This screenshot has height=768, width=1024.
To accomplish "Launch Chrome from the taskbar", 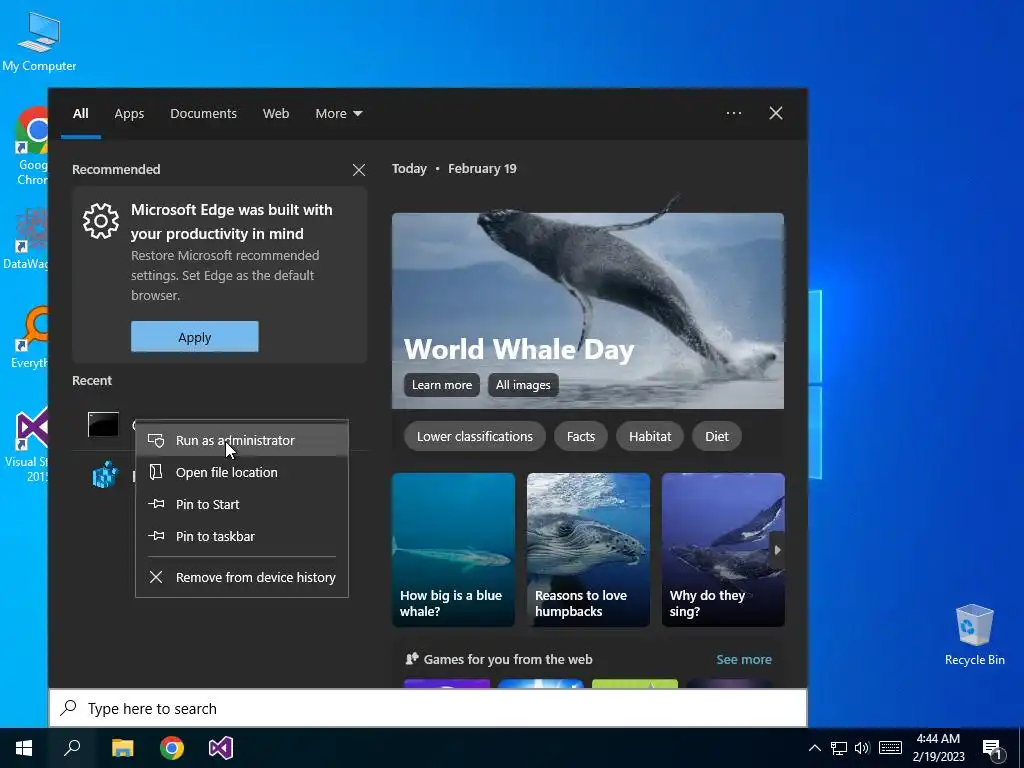I will click(x=172, y=748).
